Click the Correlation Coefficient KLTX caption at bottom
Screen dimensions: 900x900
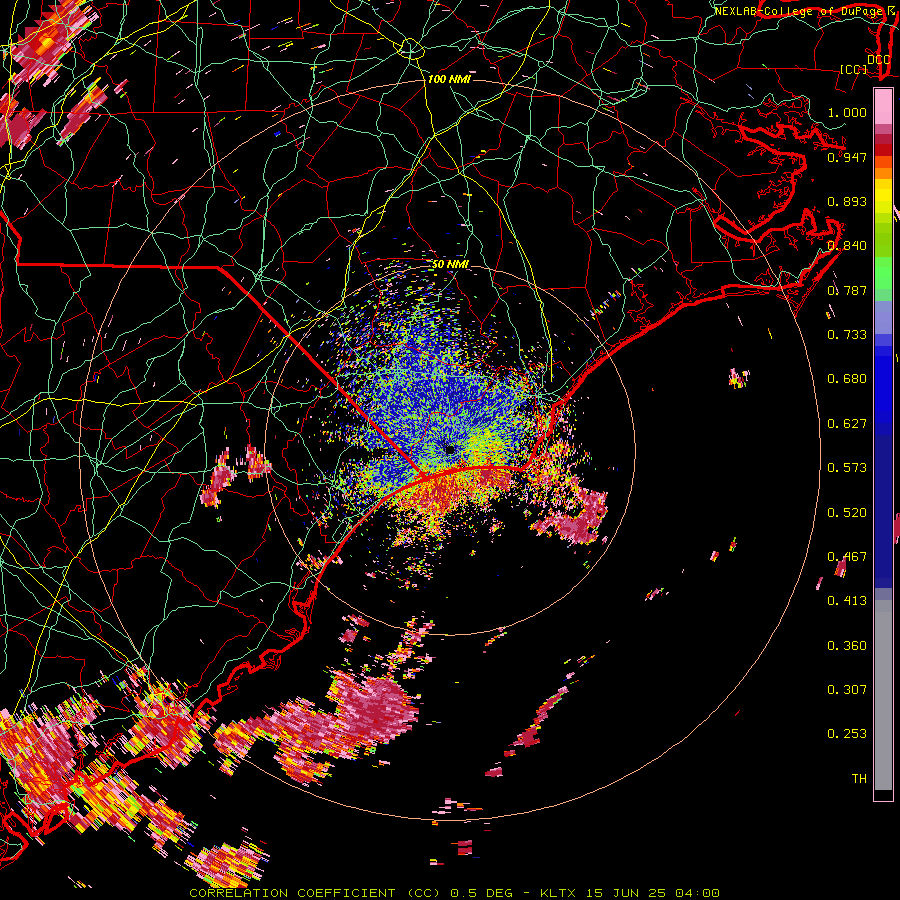[x=454, y=893]
